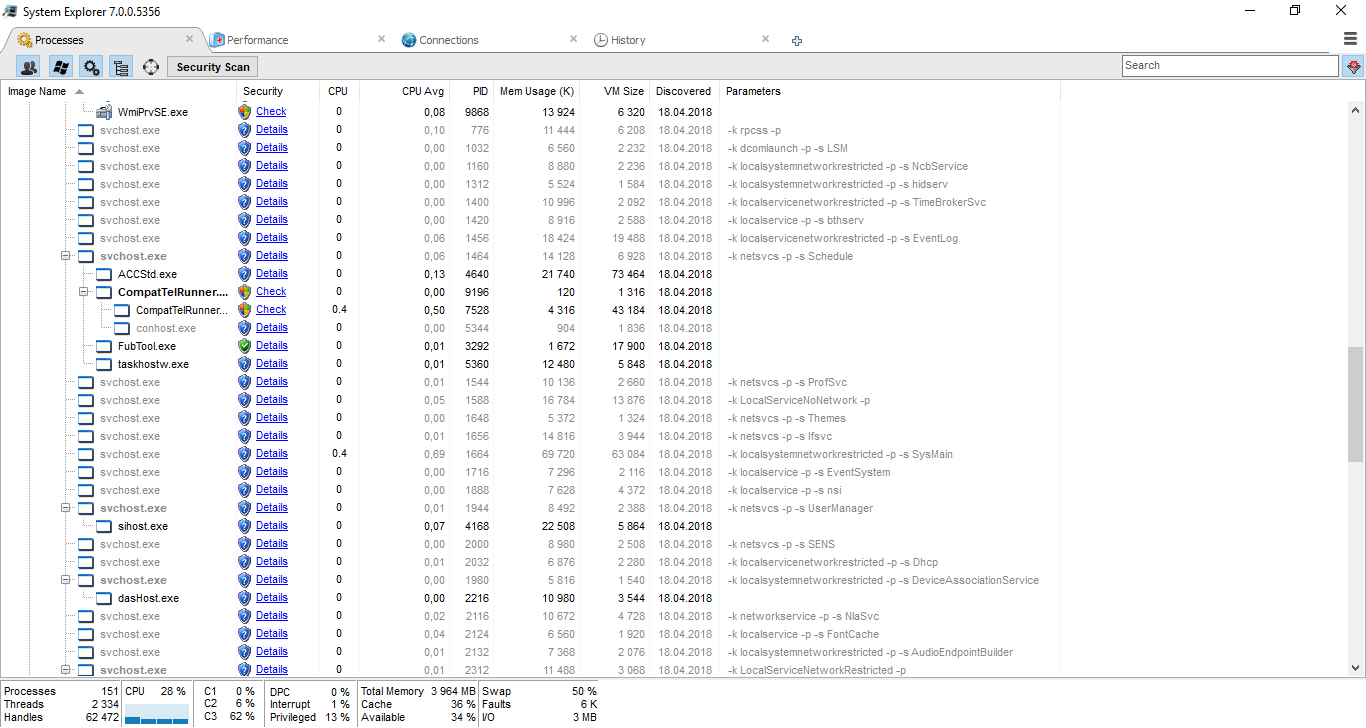Click the FubTool.exe window icon
Viewport: 1366px width, 728px height.
104,346
